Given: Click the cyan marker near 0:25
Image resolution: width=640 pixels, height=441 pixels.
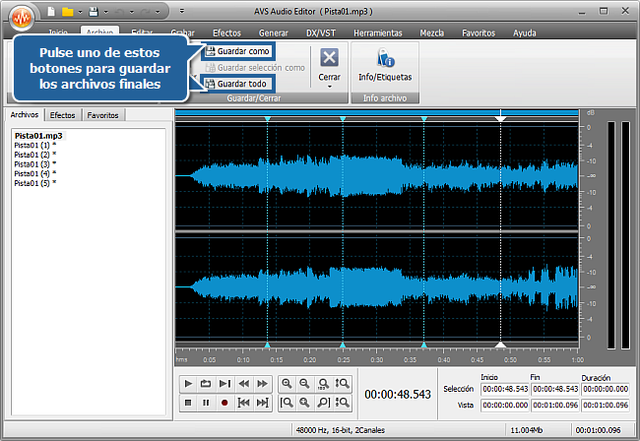Looking at the screenshot, I should (342, 118).
